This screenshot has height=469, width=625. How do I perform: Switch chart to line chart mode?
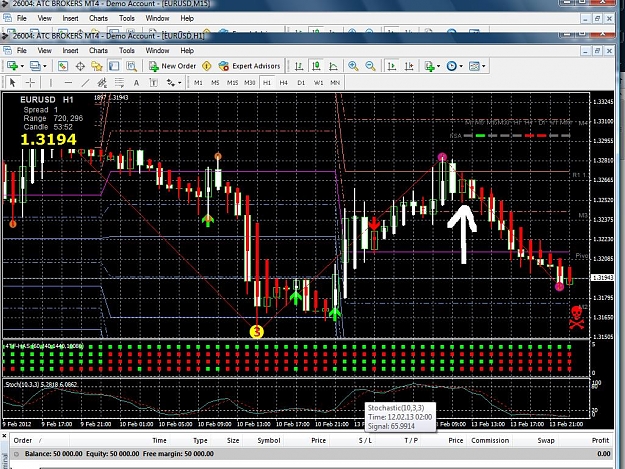pyautogui.click(x=333, y=66)
